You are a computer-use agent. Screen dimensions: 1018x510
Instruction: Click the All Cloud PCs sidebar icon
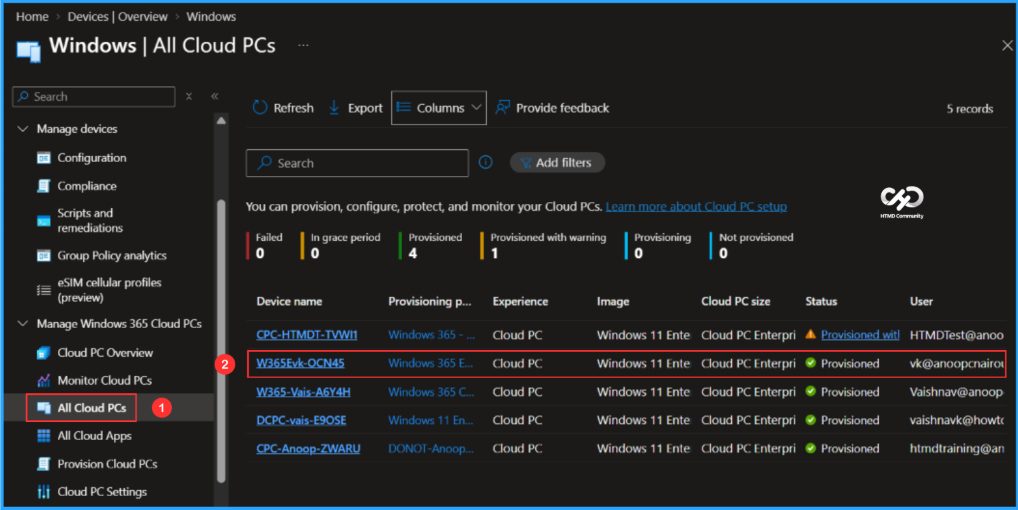click(x=43, y=408)
